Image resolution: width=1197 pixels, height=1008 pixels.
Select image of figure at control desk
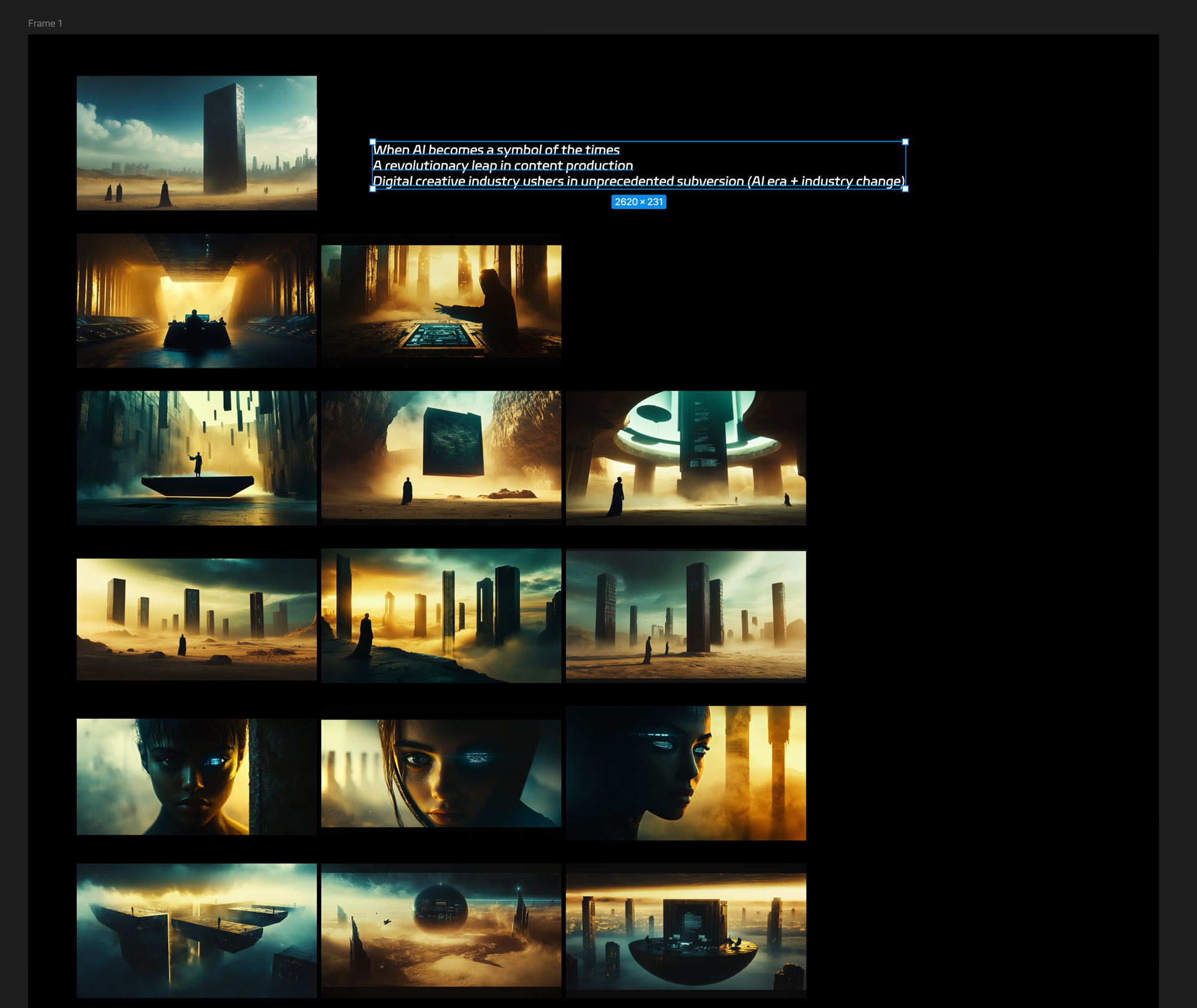pos(196,300)
